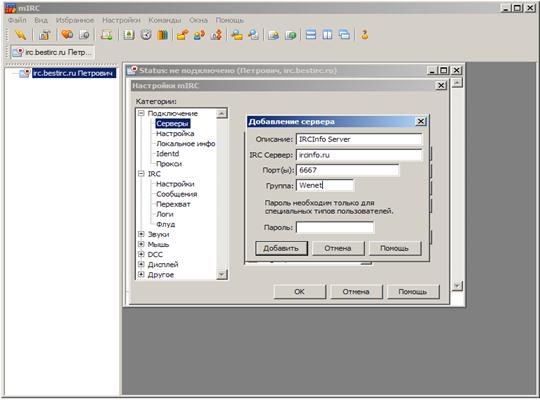The height and width of the screenshot is (400, 540).
Task: Click the colored books toolbar icon
Action: click(163, 35)
